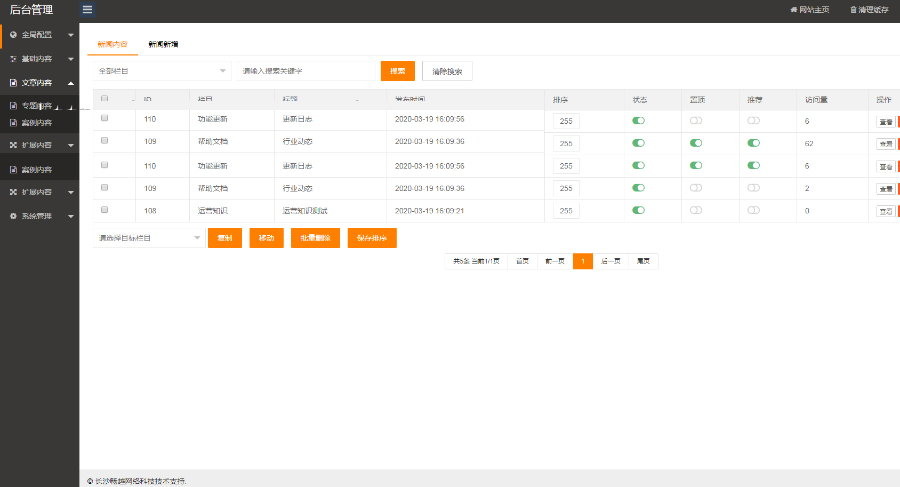This screenshot has height=487, width=900.
Task: Check the box for the ID 108 row
Action: [x=105, y=210]
